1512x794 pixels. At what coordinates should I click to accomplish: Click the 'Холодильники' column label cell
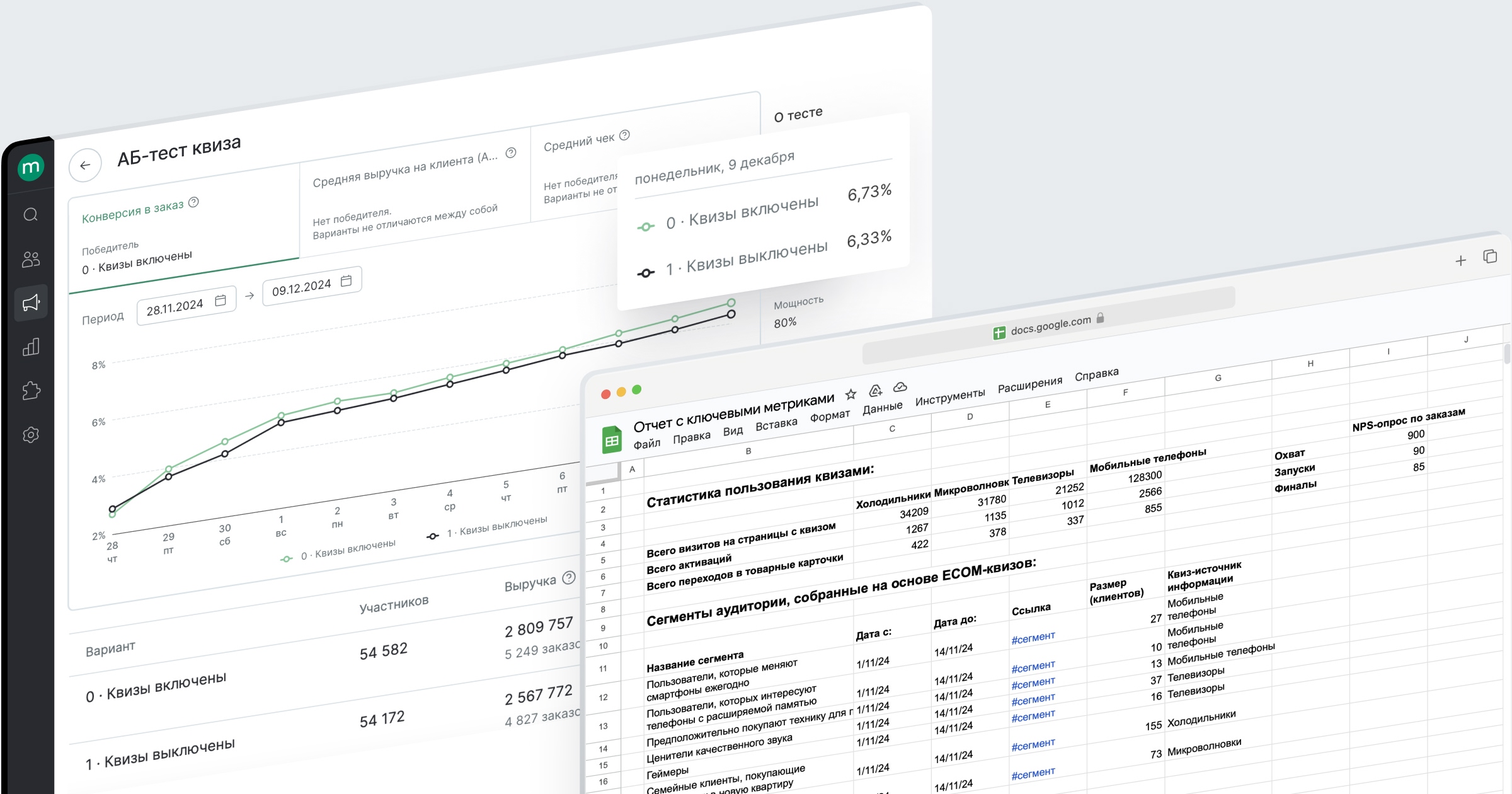click(893, 500)
